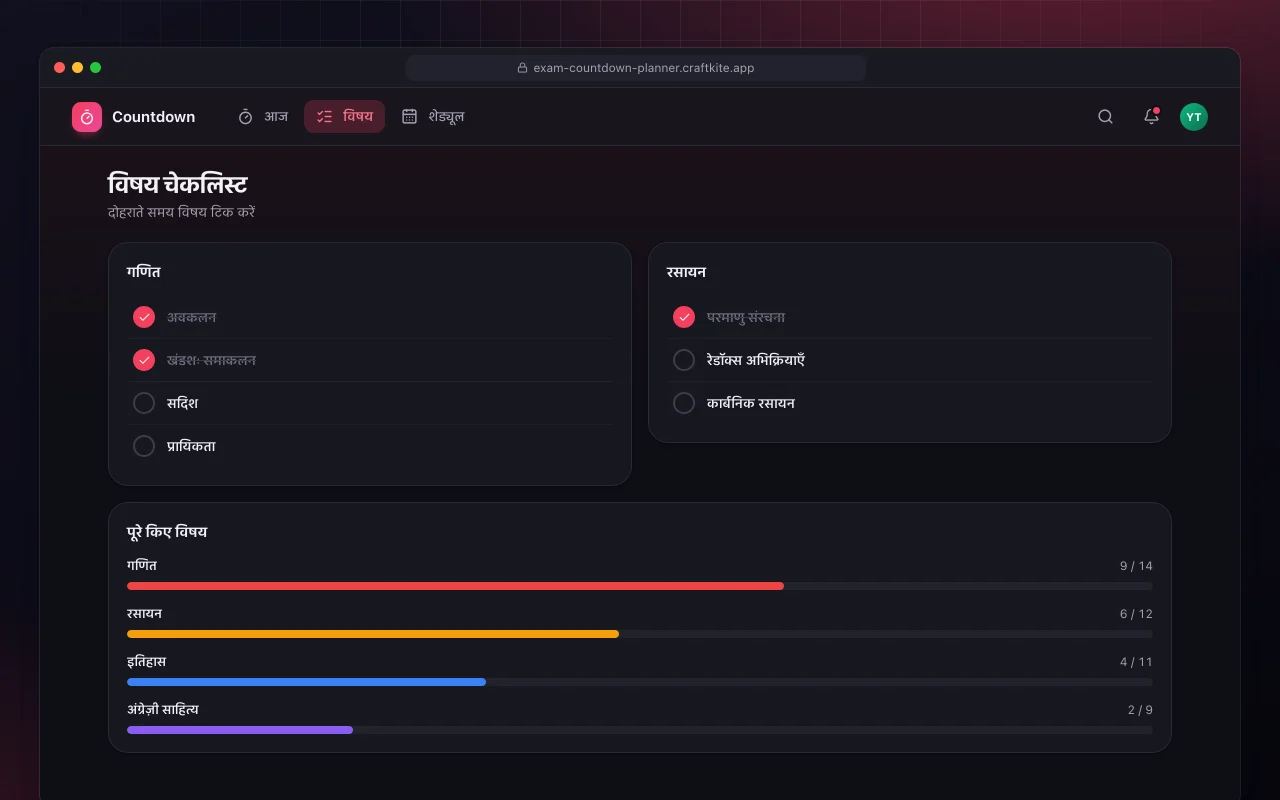Image resolution: width=1280 pixels, height=800 pixels.
Task: Click the रेडॉक्स अभिक्रियाएँ topic label
Action: (x=756, y=360)
